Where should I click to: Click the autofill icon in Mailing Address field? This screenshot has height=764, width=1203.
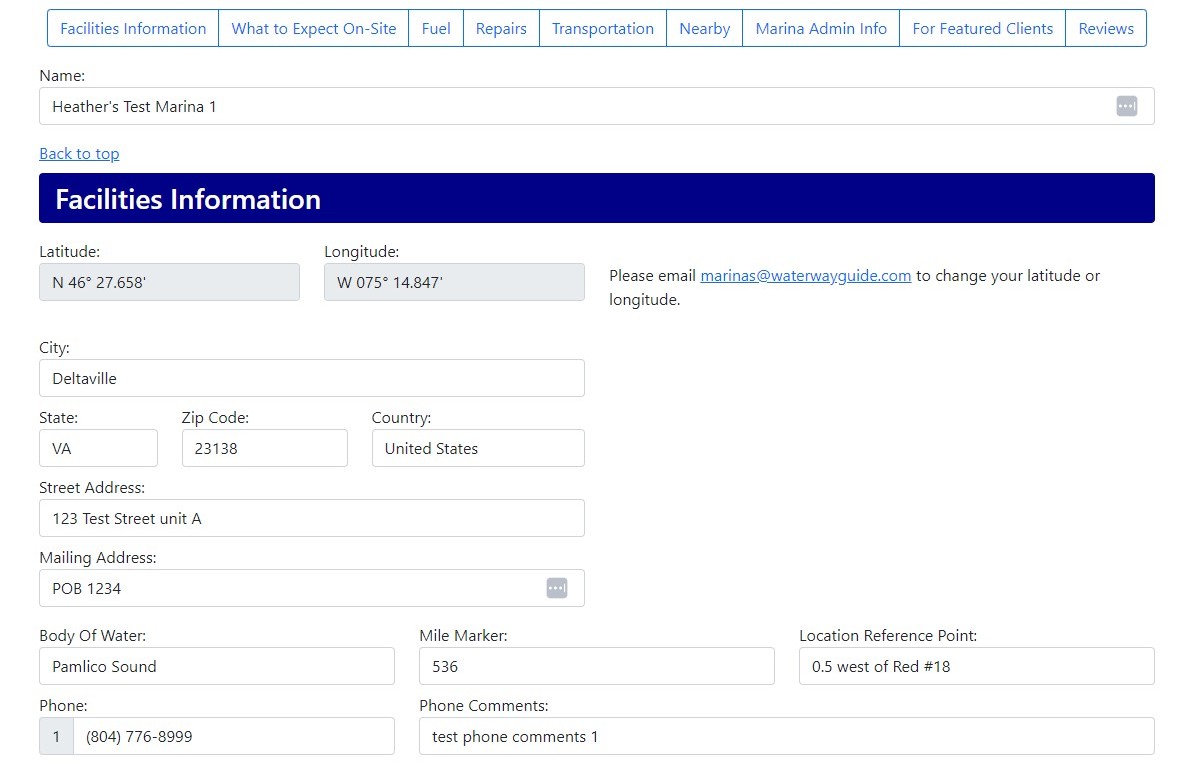coord(557,588)
